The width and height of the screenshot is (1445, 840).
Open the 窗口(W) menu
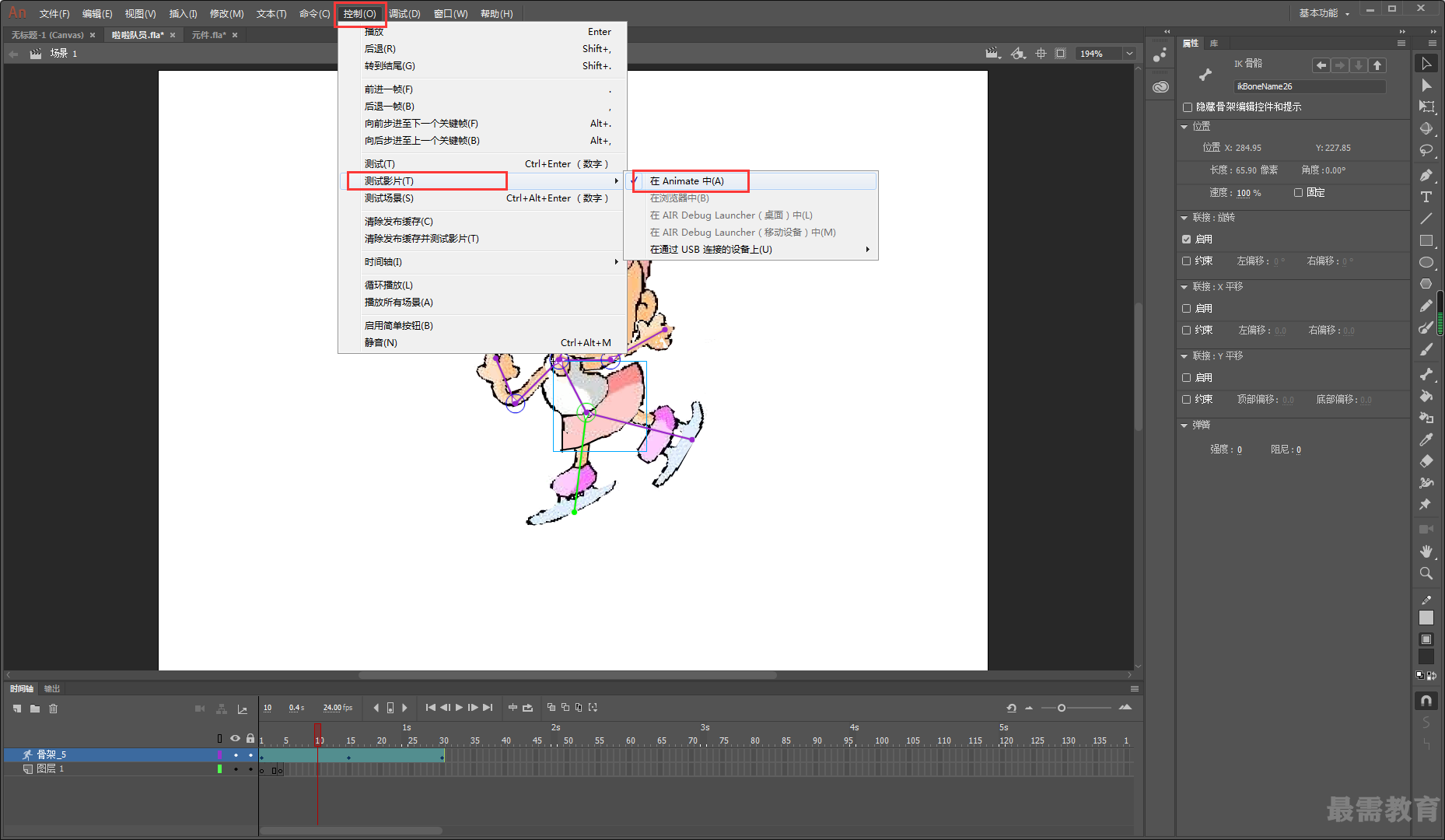(x=451, y=14)
